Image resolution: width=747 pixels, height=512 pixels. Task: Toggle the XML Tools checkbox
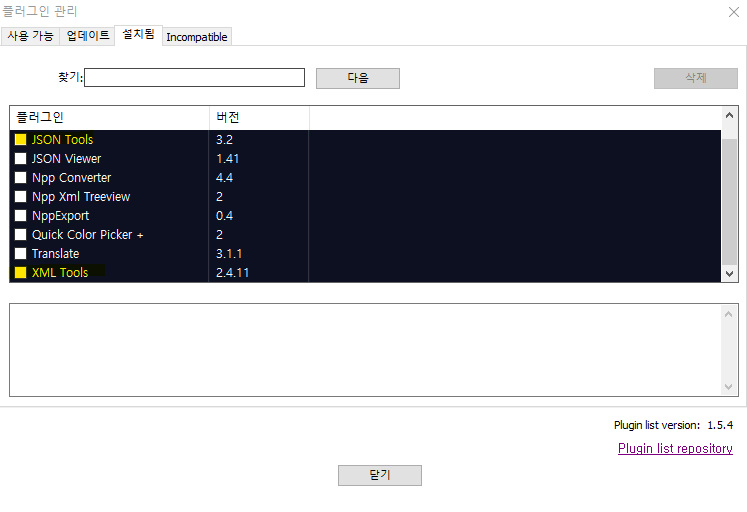click(20, 273)
